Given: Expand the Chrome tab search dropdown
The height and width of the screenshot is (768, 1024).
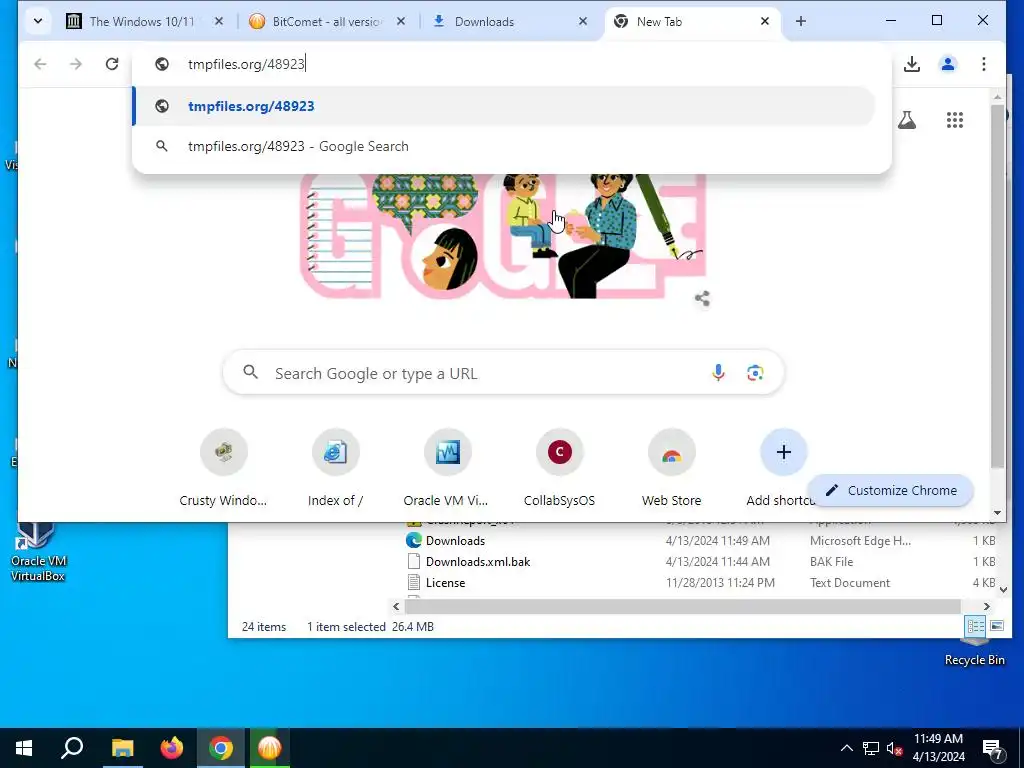Looking at the screenshot, I should (38, 22).
